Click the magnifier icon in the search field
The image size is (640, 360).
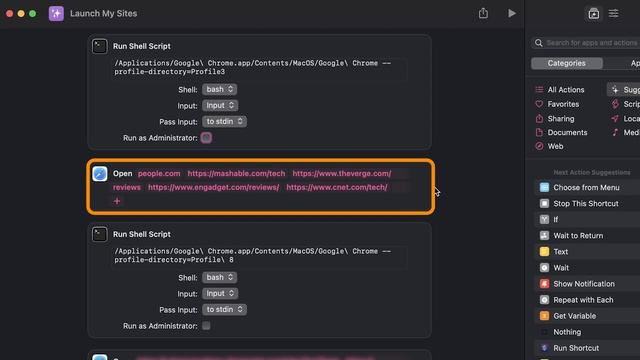(539, 43)
